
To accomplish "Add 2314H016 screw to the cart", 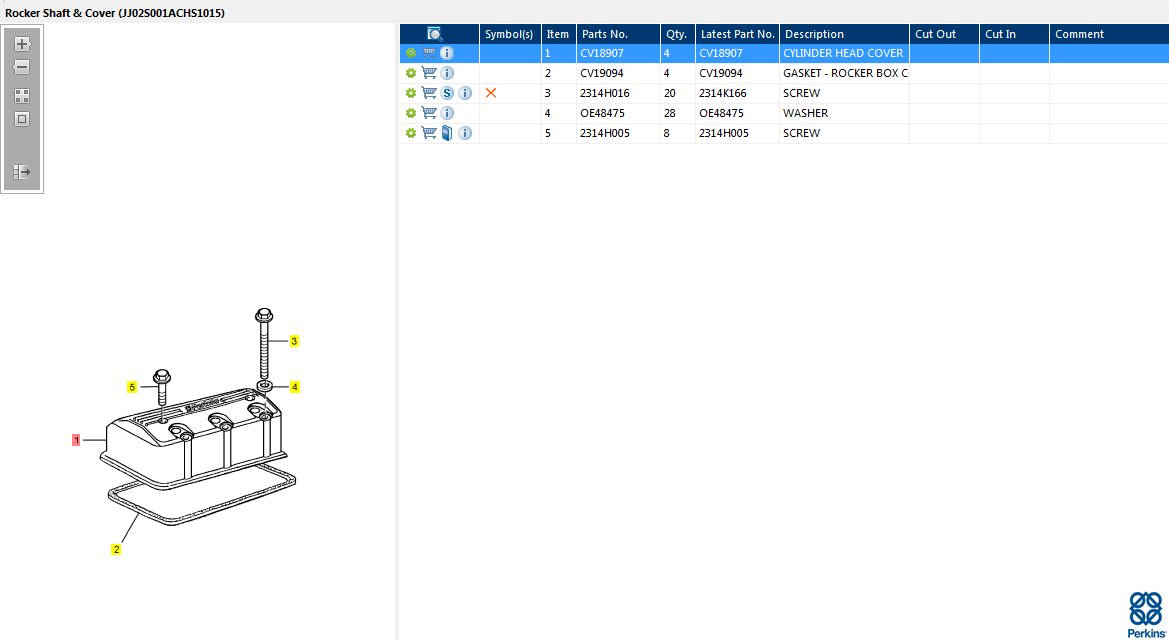I will [x=429, y=93].
